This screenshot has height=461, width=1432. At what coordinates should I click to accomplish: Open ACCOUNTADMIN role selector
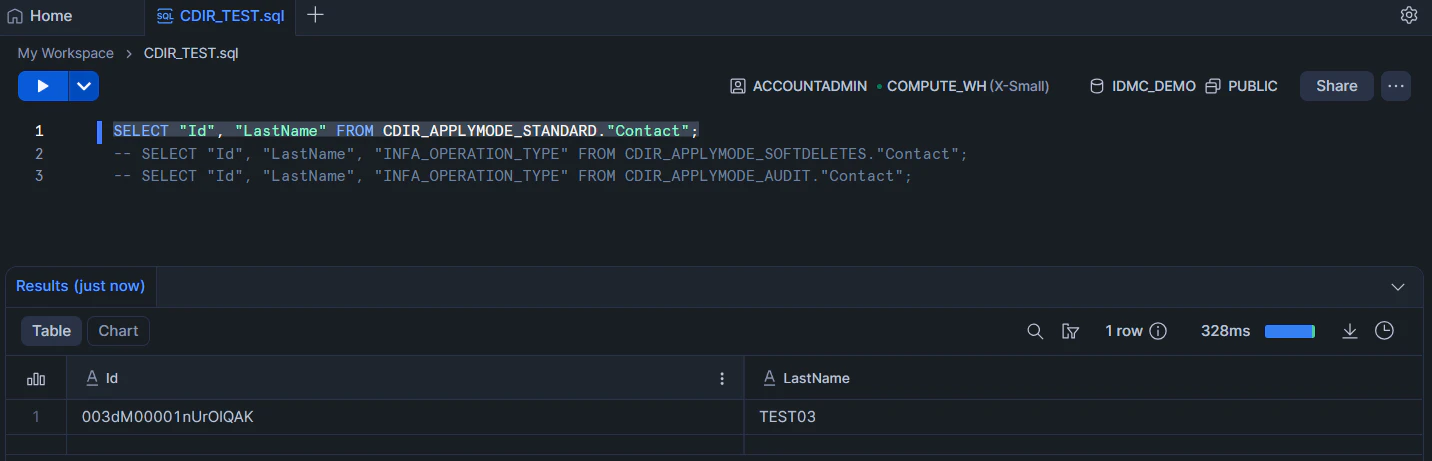click(798, 86)
